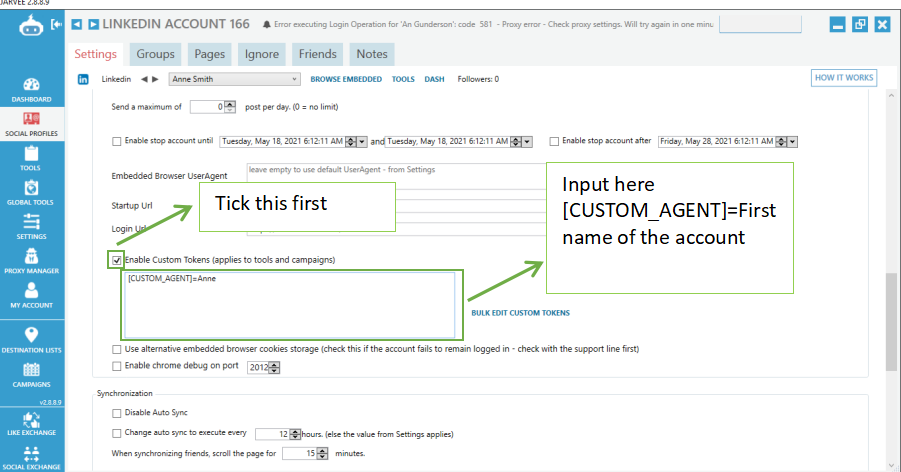The width and height of the screenshot is (901, 472).
Task: Adjust auto sync hours spinner
Action: 295,435
